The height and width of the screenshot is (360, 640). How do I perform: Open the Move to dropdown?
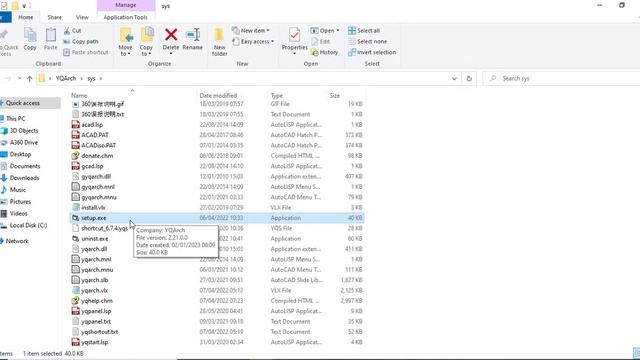coord(125,51)
